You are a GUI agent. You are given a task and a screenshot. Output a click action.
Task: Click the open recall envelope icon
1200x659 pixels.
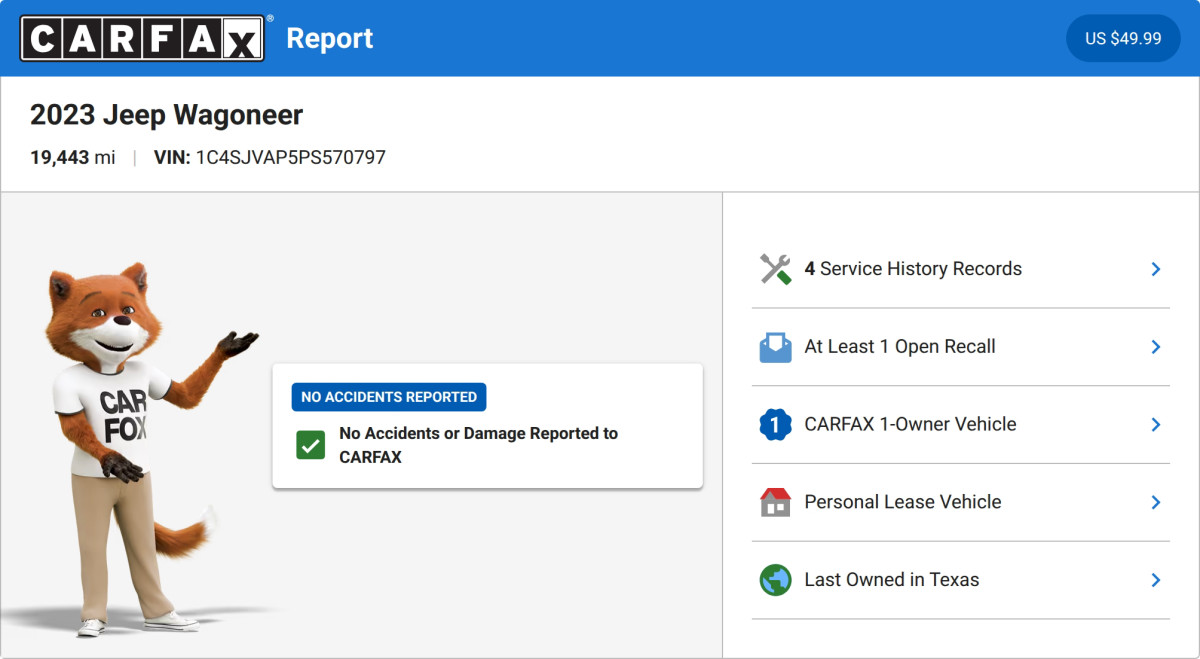775,347
